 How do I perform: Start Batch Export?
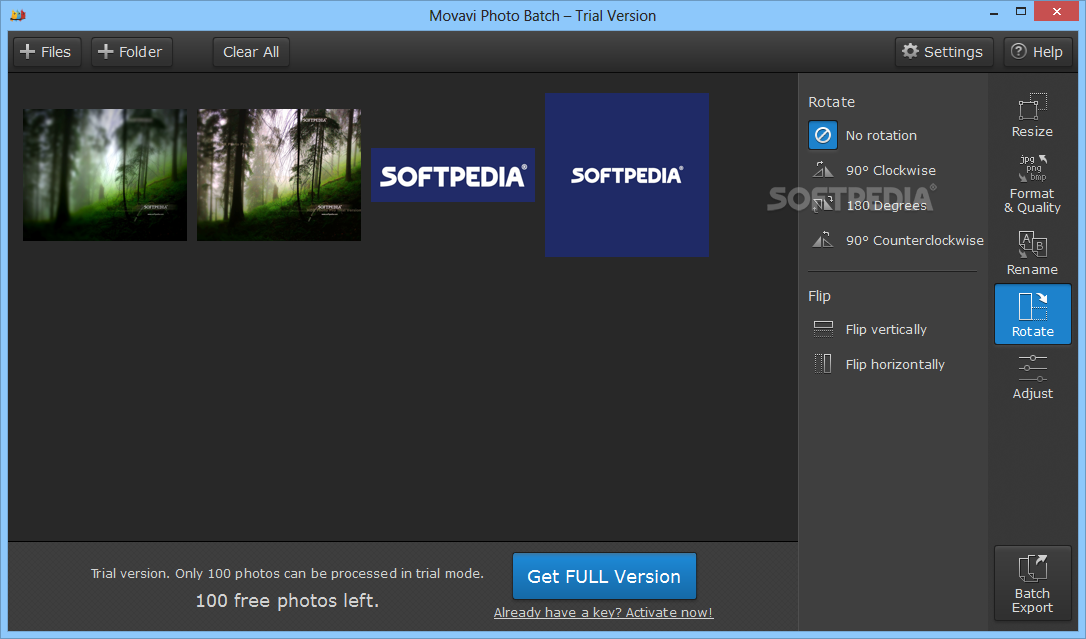coord(1032,583)
